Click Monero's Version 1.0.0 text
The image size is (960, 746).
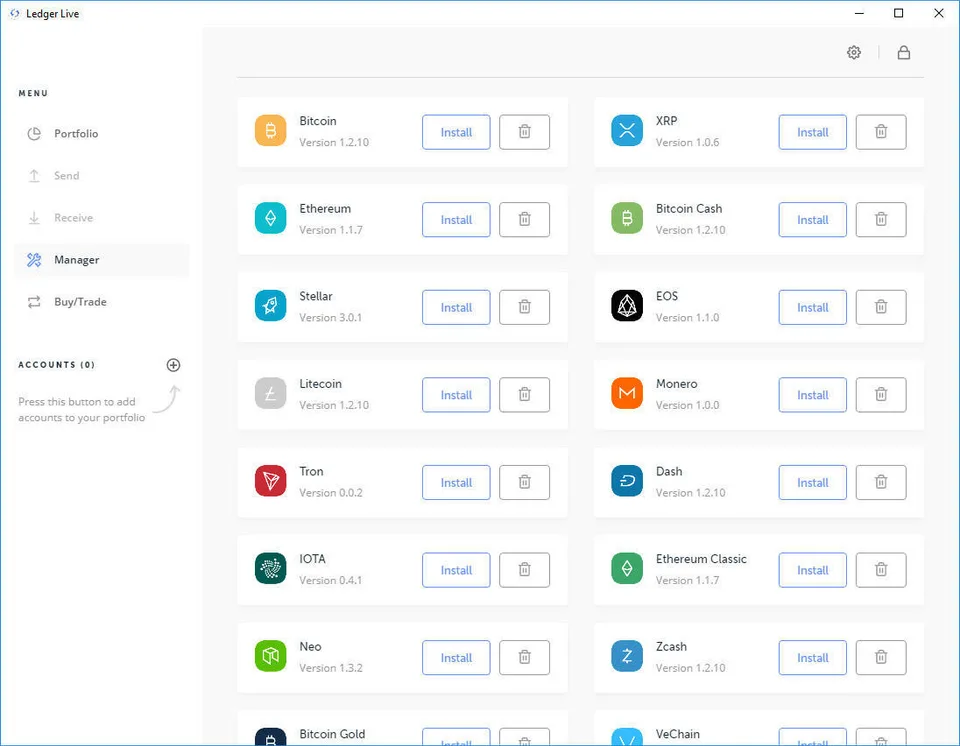687,405
